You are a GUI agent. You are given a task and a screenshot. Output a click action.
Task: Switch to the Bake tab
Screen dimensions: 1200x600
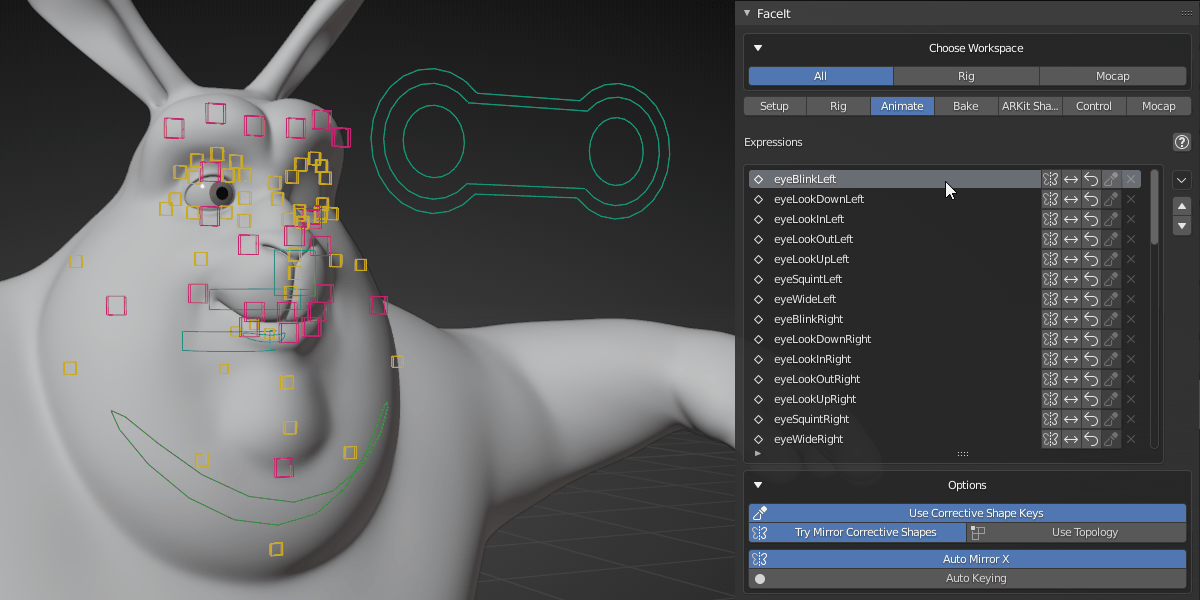tap(965, 106)
